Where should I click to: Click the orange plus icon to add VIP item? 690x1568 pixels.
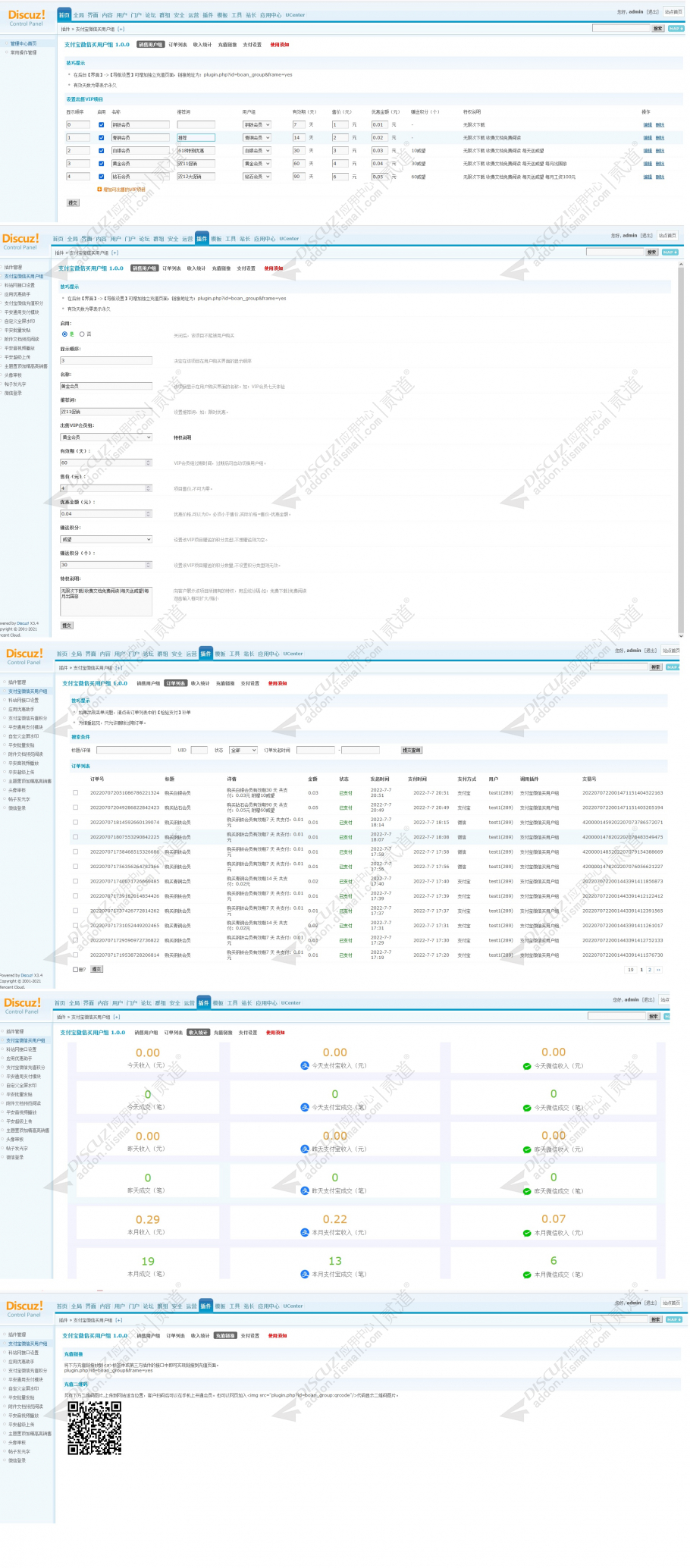click(x=99, y=190)
